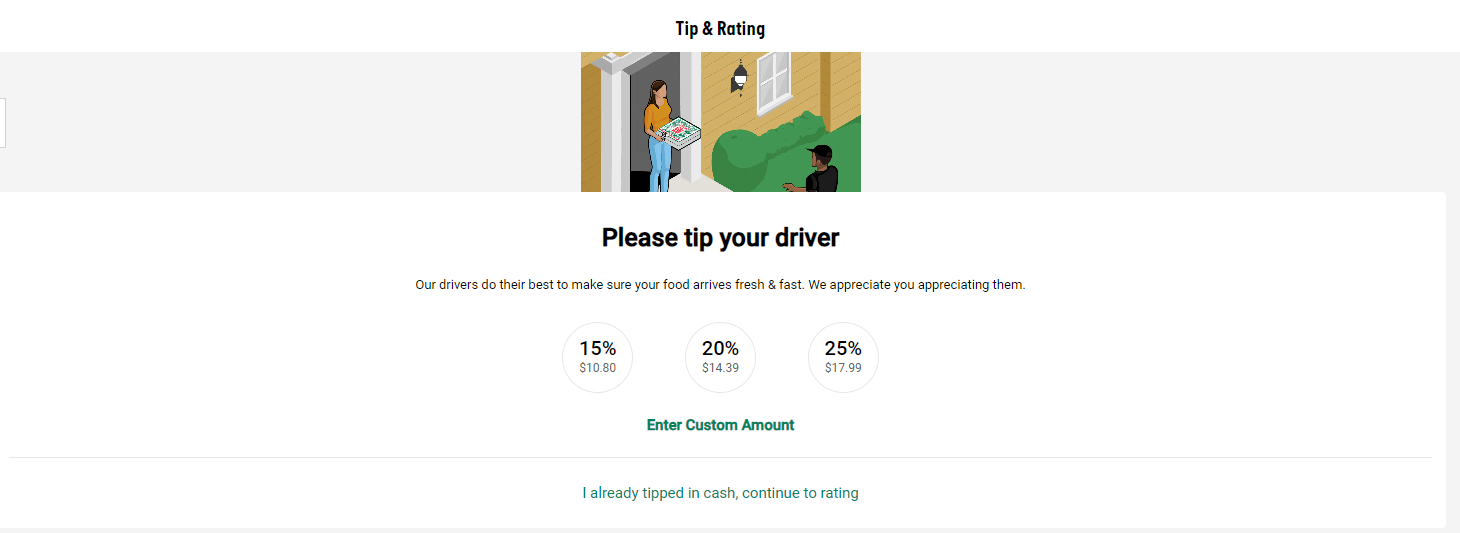The image size is (1460, 533).
Task: Click Enter Custom Amount
Action: pos(720,425)
